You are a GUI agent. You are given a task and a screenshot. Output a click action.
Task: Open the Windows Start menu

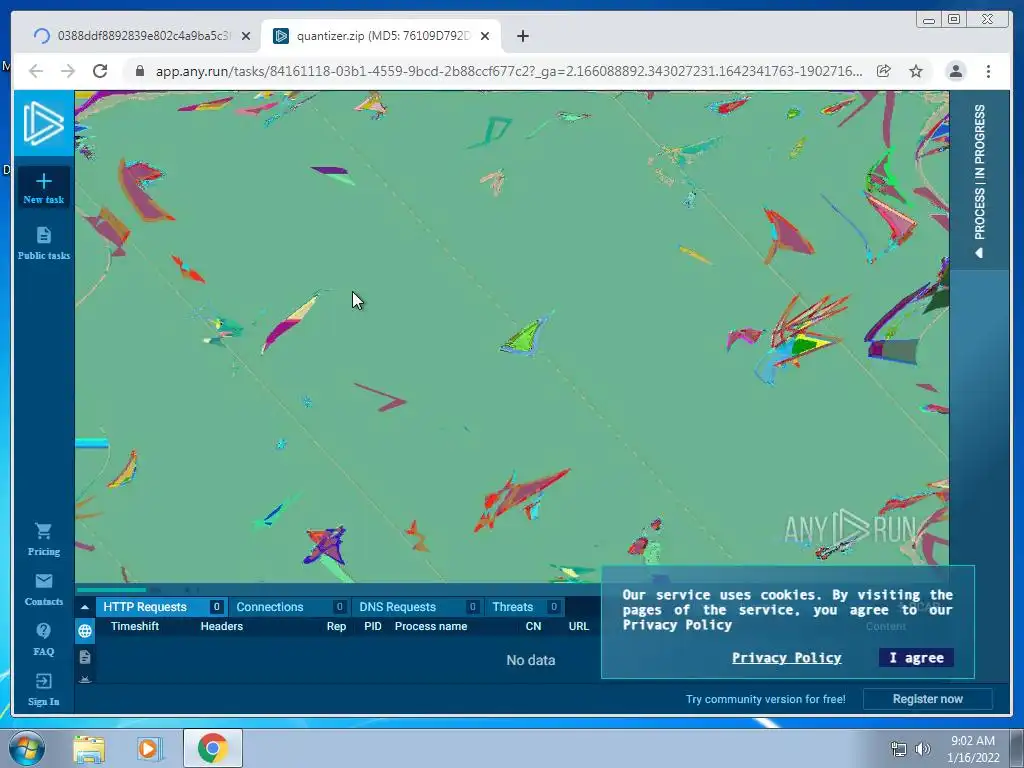tap(26, 748)
